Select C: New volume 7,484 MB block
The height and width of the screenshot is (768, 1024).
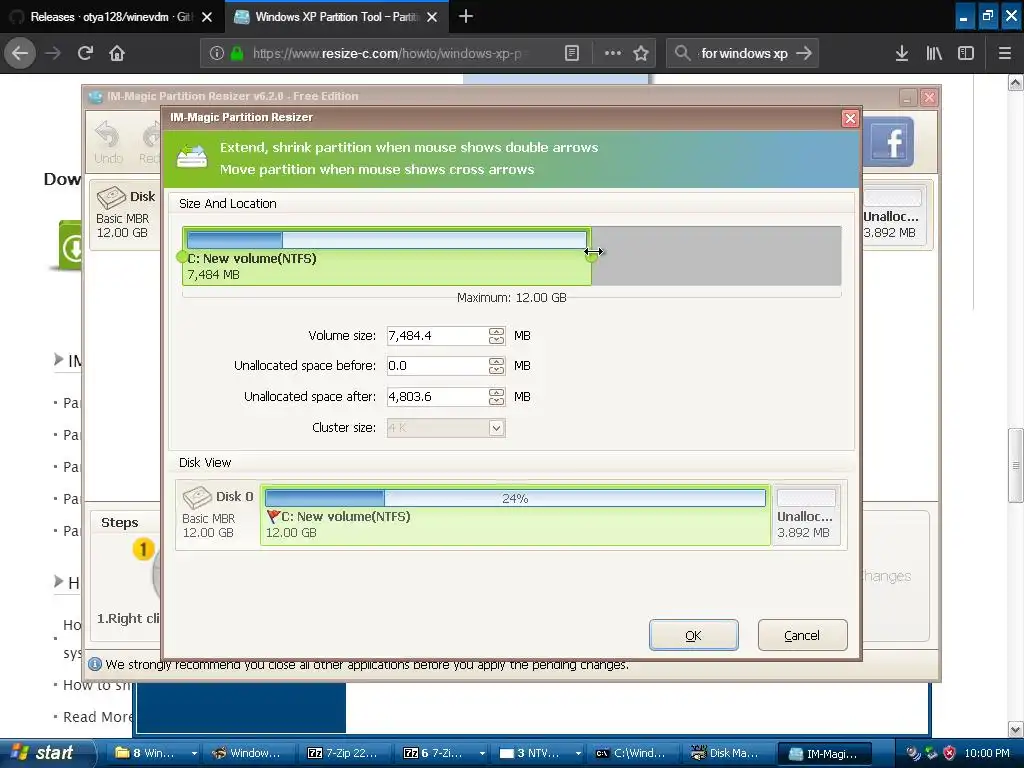coord(387,256)
